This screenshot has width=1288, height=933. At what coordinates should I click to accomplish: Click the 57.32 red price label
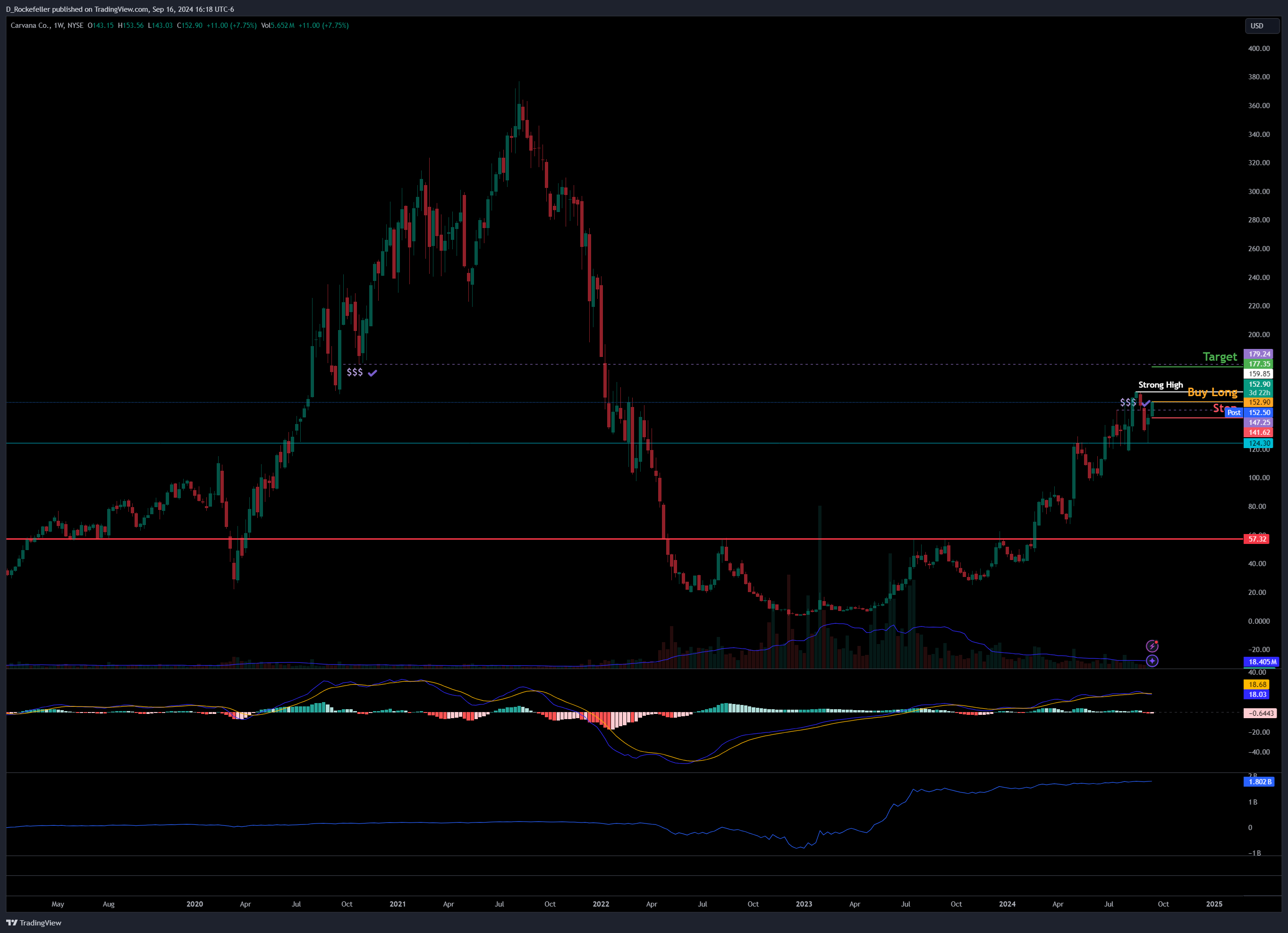click(x=1257, y=539)
